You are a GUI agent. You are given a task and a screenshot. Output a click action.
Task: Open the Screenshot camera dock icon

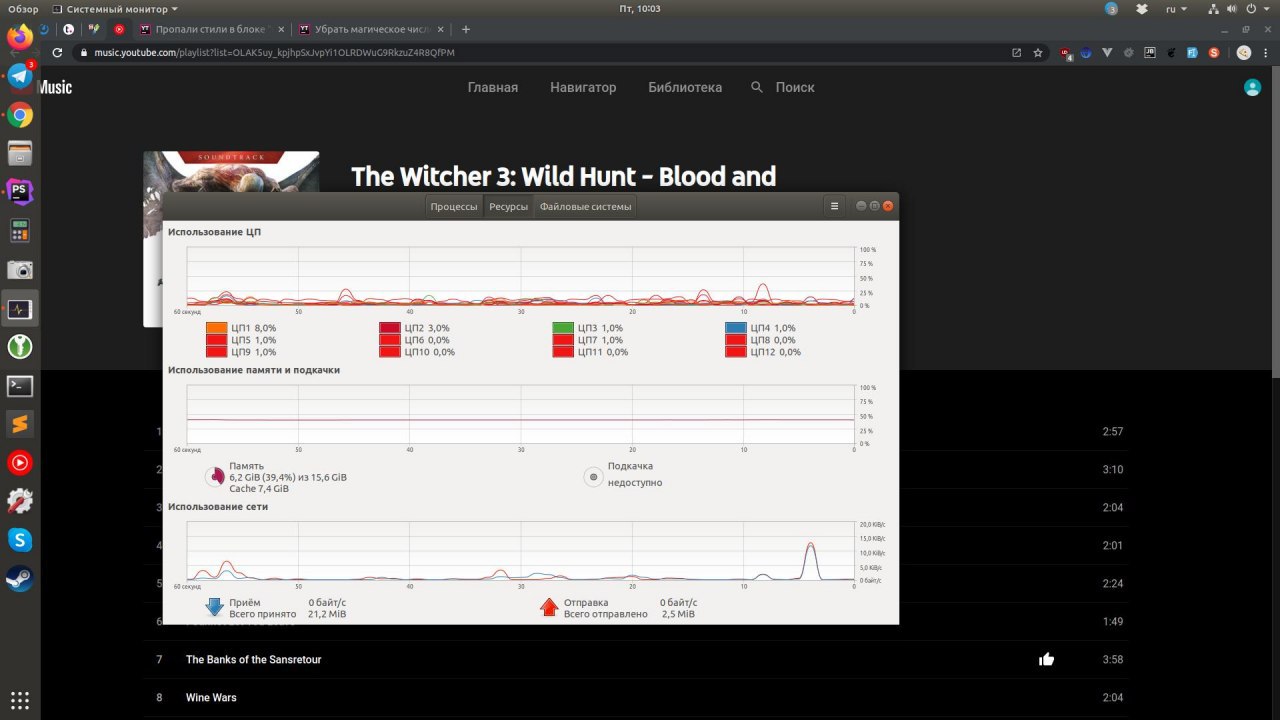(20, 270)
